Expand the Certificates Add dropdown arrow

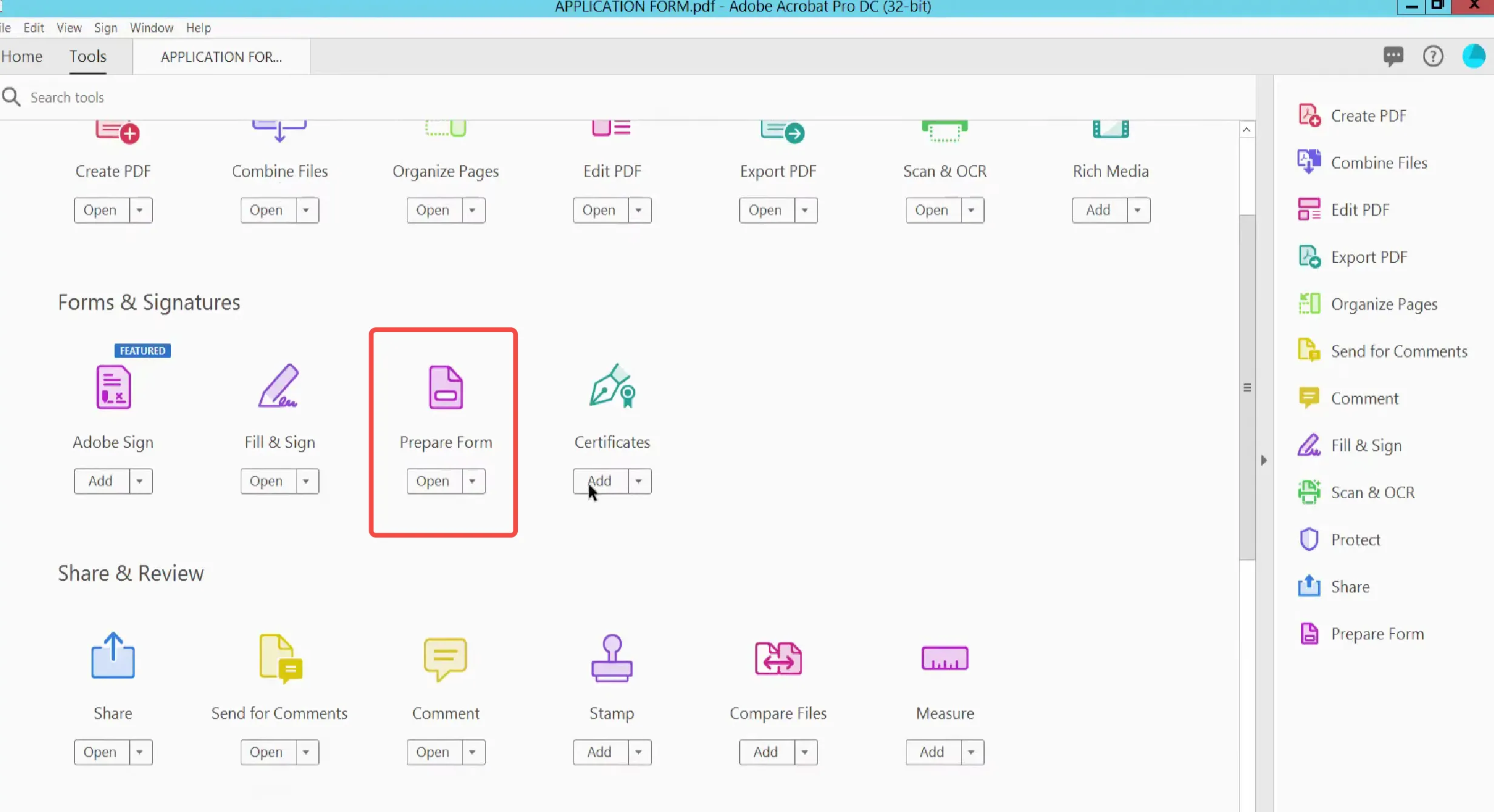click(637, 481)
